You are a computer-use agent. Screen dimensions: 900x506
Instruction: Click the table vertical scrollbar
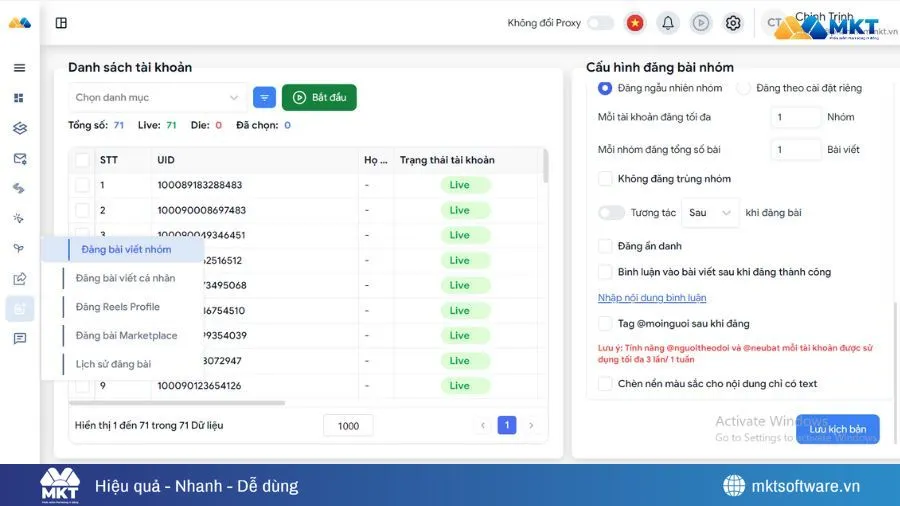pos(545,166)
